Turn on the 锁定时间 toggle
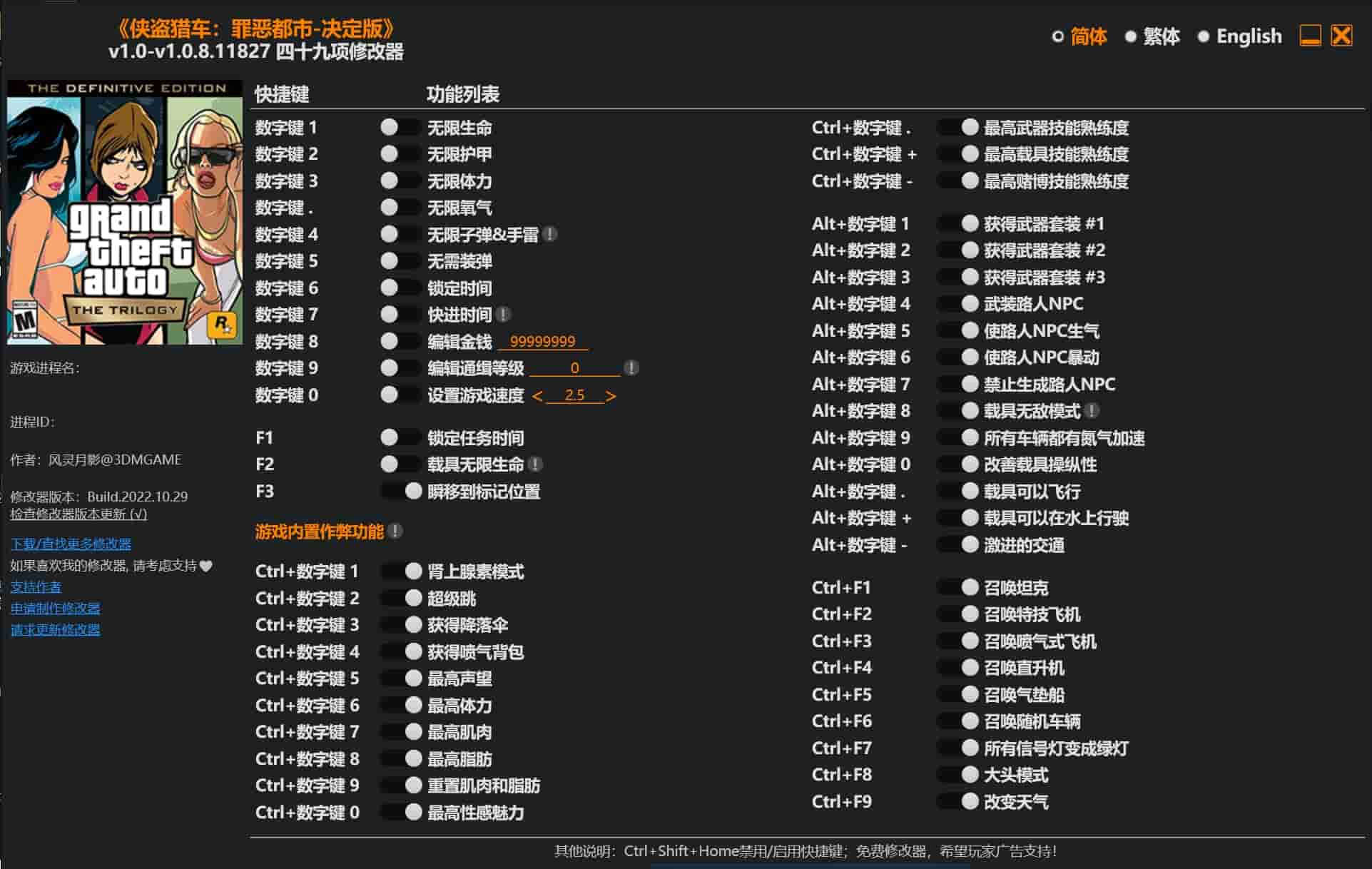1372x869 pixels. coord(399,288)
